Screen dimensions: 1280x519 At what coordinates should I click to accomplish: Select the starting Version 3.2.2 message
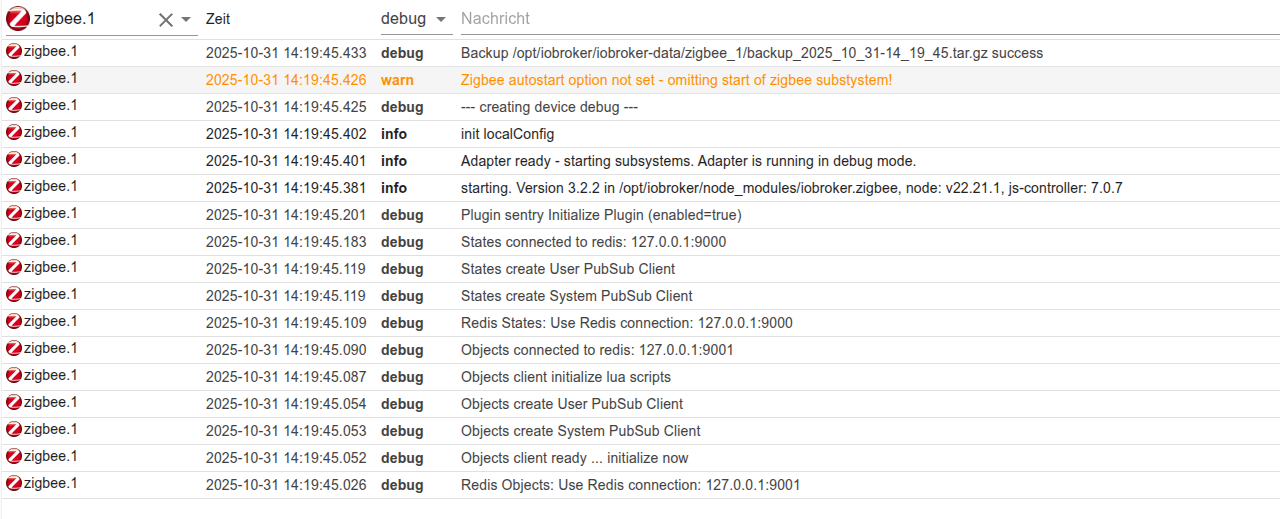pos(791,188)
